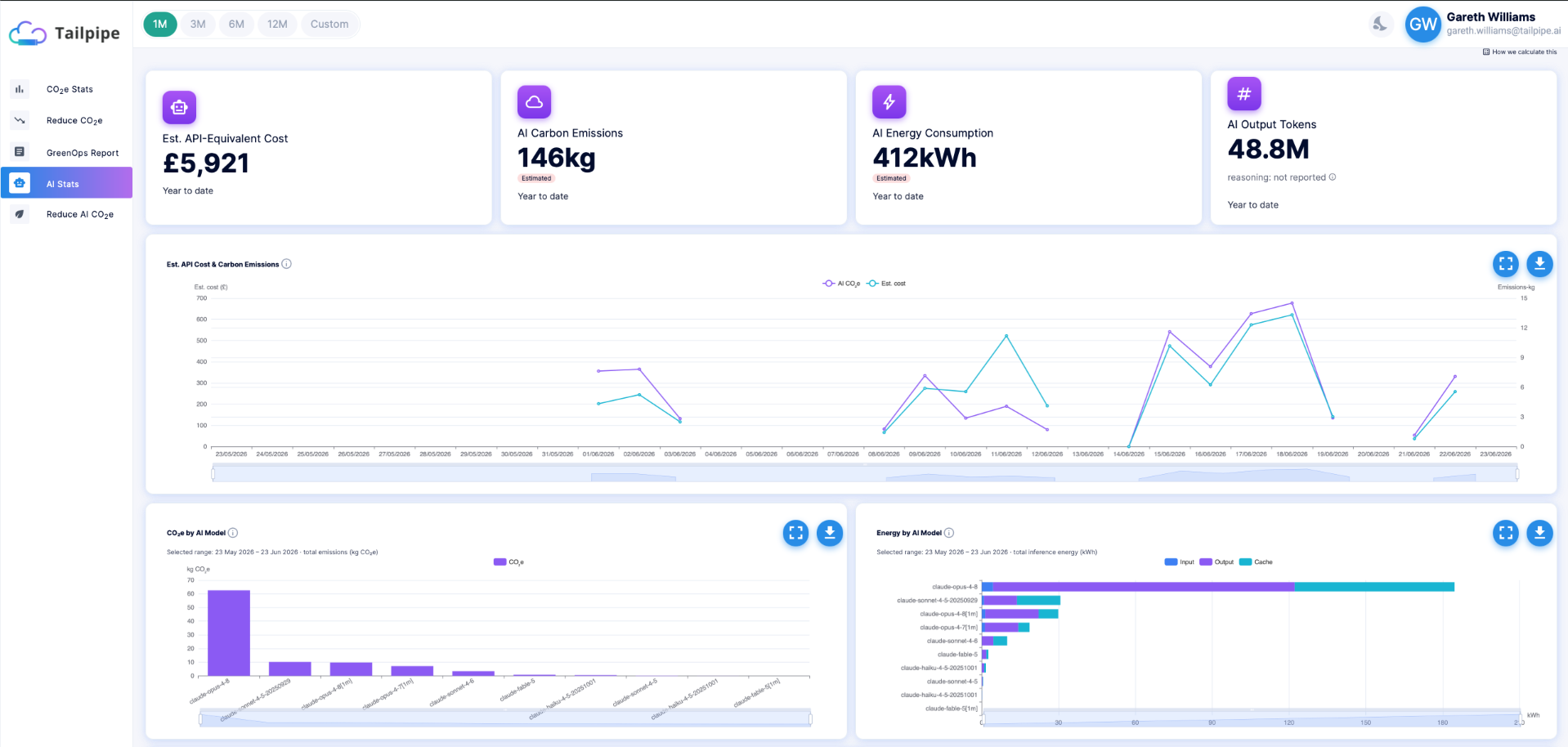The image size is (1568, 747).
Task: Toggle Est. cost series in legend
Action: 886,284
